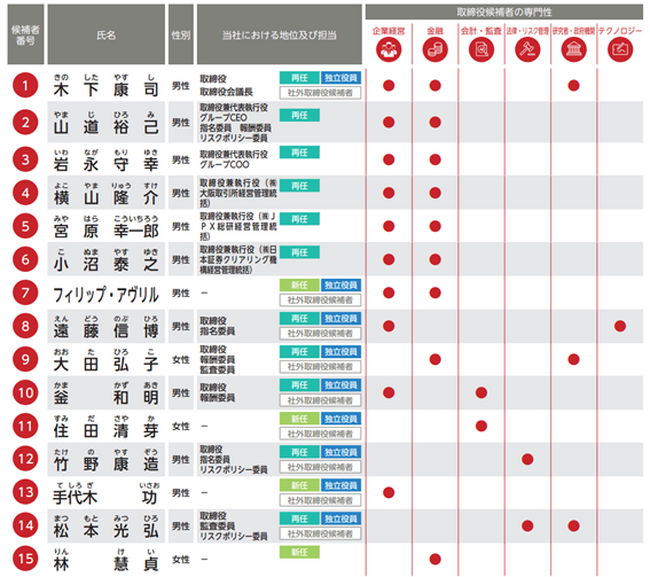The height and width of the screenshot is (577, 650).
Task: Click 女性 in 大田弘子 row
Action: point(181,360)
